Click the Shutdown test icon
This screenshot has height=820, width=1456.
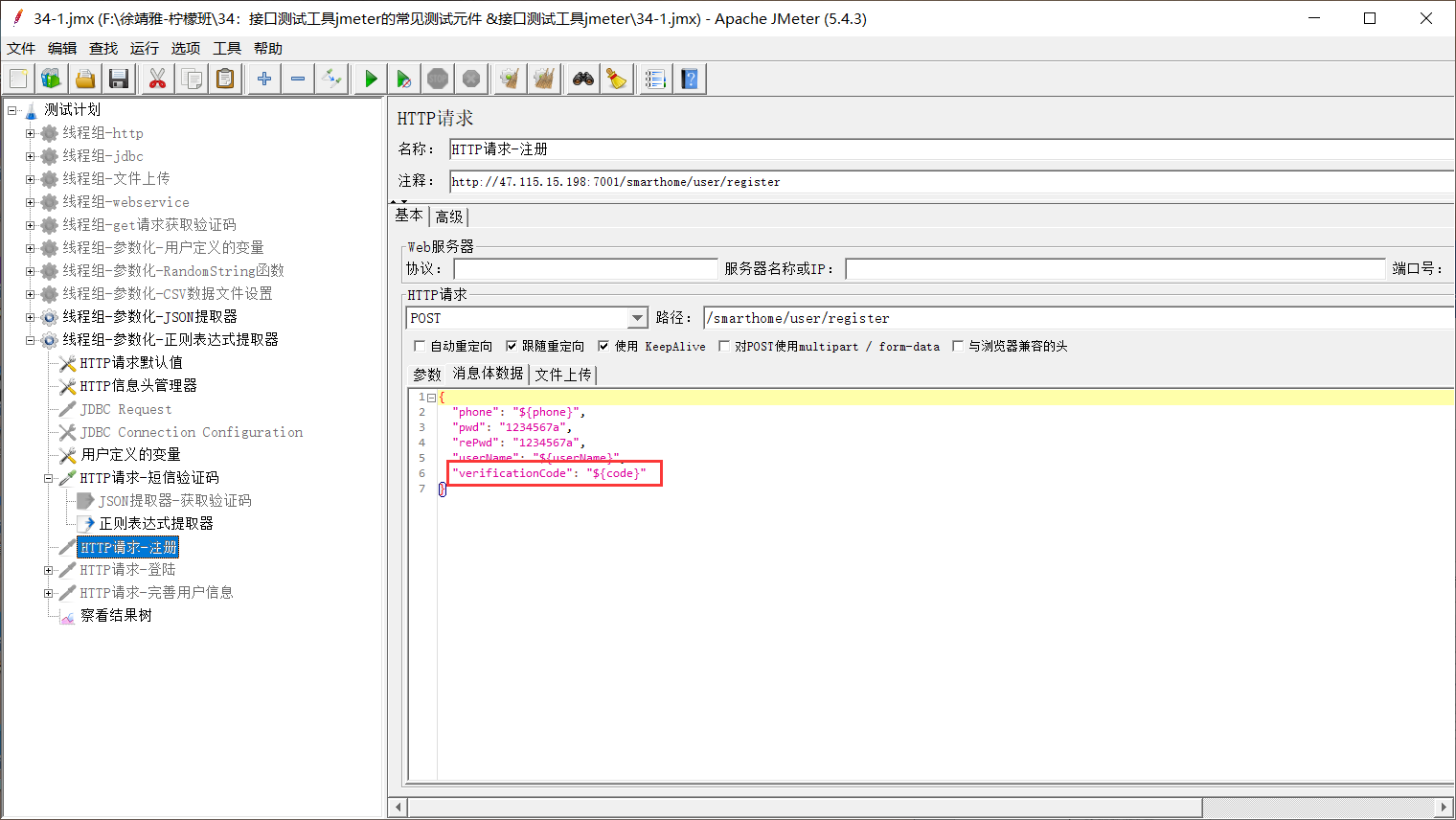(x=471, y=79)
